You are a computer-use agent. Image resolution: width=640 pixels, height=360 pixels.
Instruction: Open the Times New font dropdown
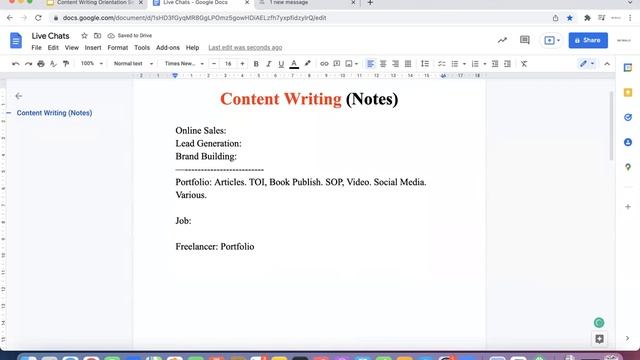click(184, 64)
